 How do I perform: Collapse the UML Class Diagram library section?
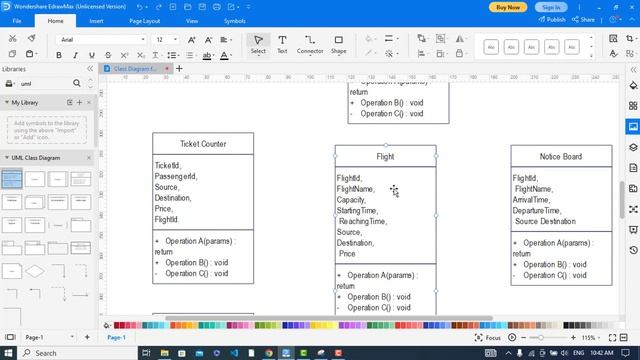(7, 158)
